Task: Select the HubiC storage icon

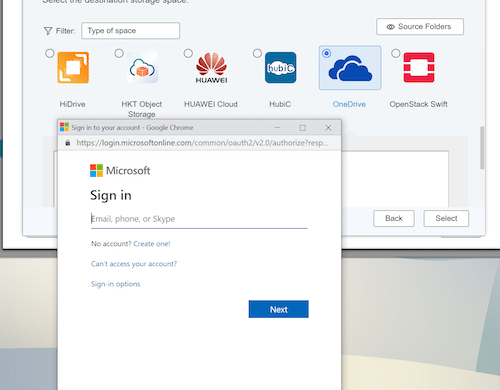Action: (x=281, y=68)
